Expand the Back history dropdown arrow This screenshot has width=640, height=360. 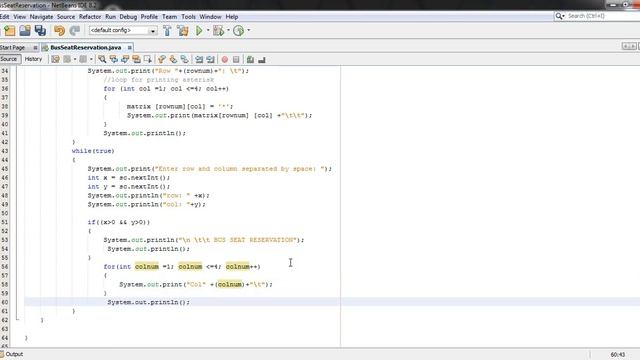(x=75, y=60)
